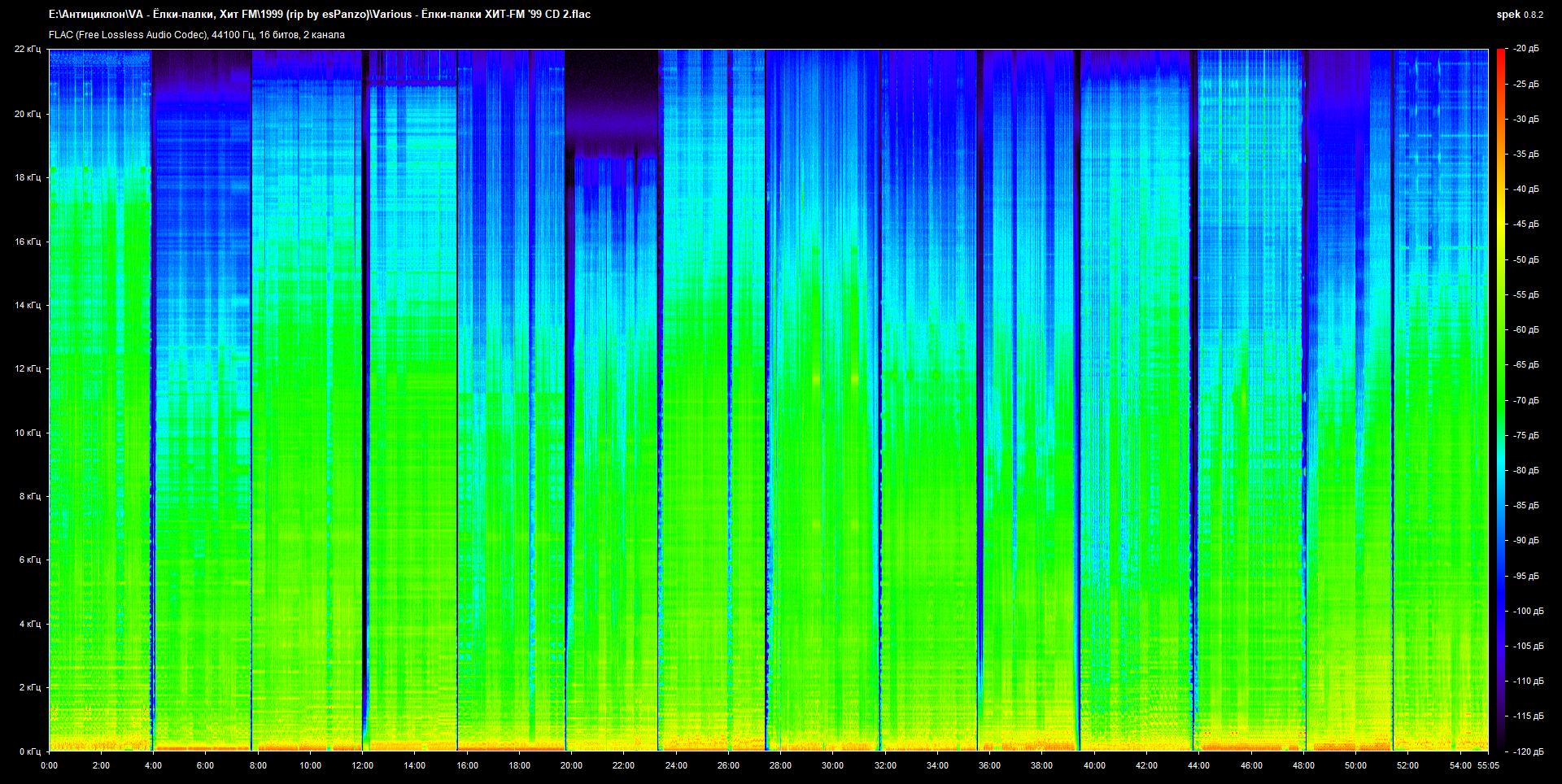Click the 0:00 start time label
The height and width of the screenshot is (784, 1562).
[x=49, y=765]
